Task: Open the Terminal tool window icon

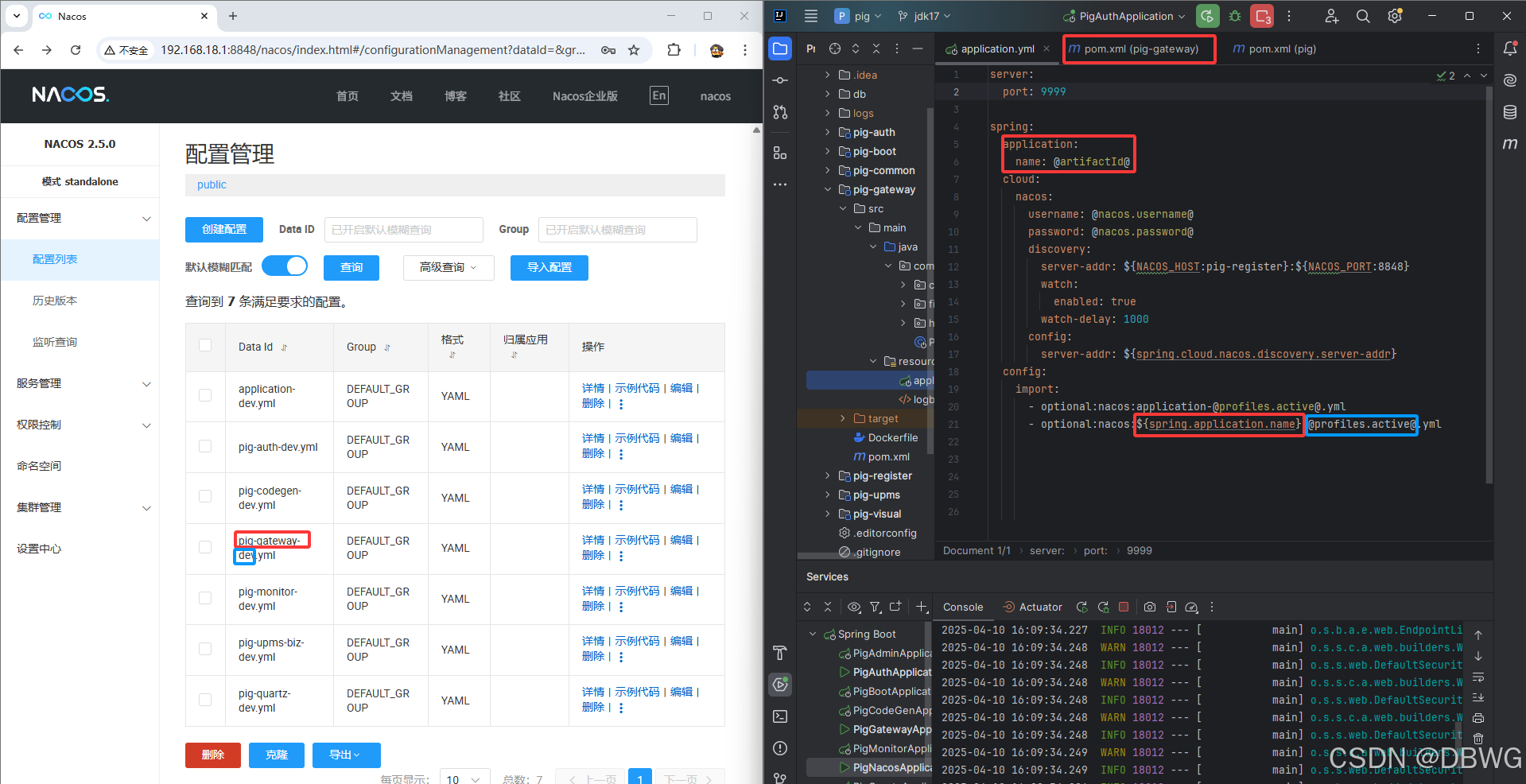Action: pos(780,716)
